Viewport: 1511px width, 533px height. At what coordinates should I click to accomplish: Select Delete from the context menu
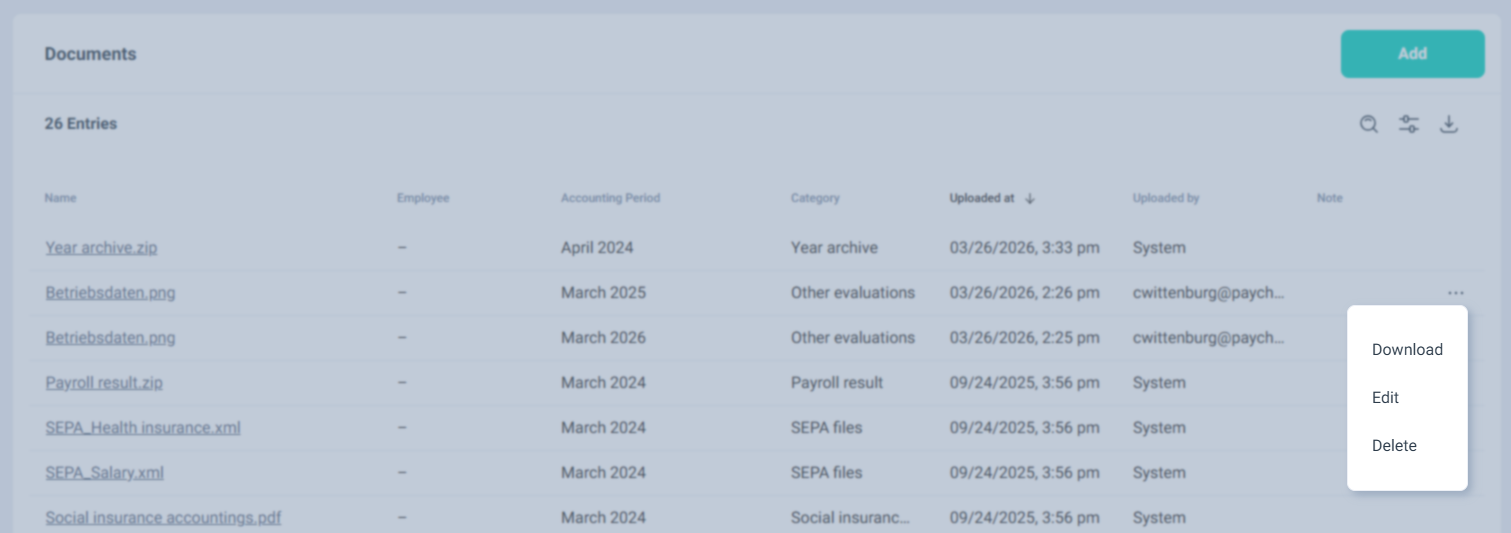pyautogui.click(x=1394, y=446)
